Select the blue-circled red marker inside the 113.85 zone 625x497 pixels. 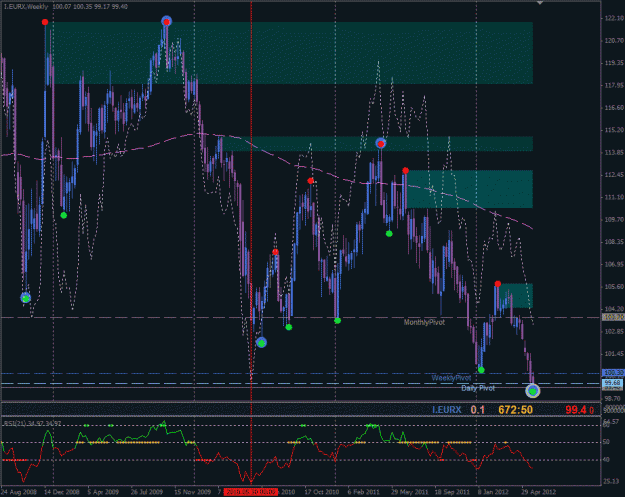coord(381,143)
